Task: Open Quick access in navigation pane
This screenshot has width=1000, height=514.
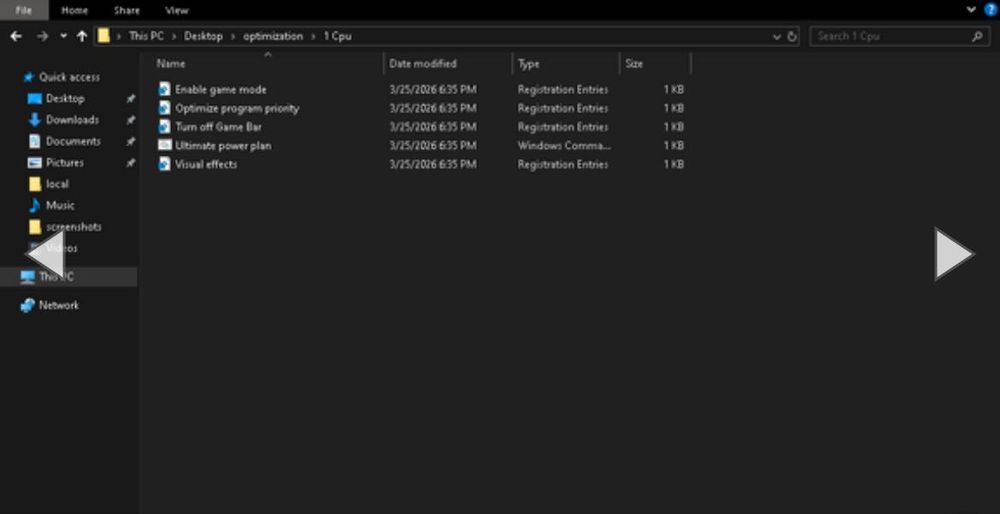Action: click(69, 77)
